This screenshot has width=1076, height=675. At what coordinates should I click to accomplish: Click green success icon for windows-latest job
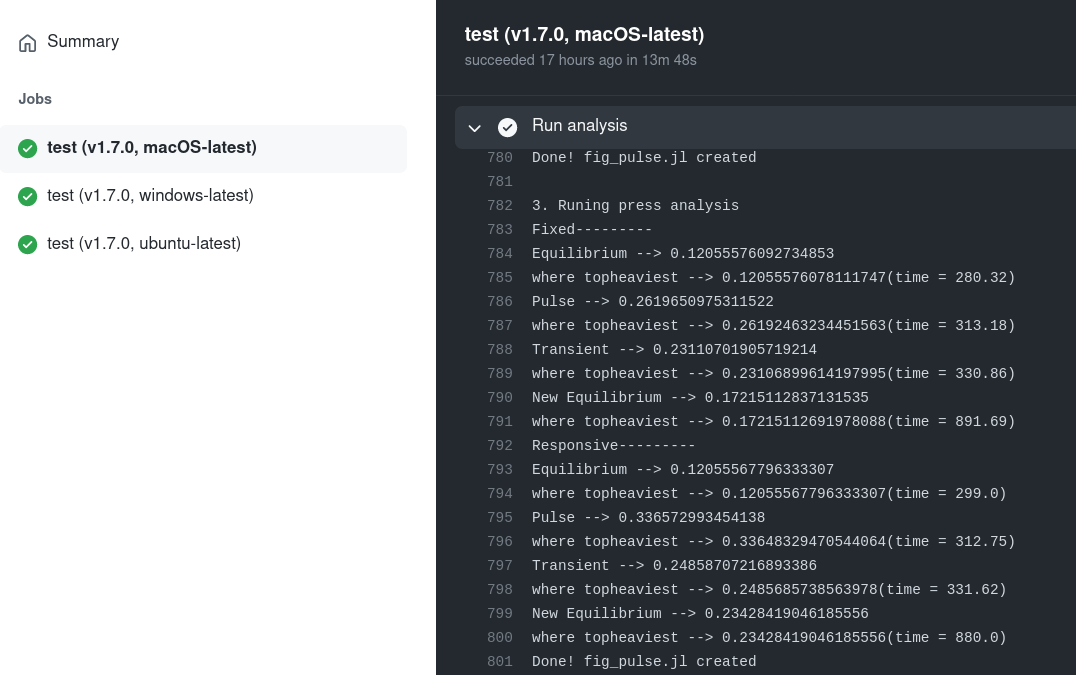[27, 196]
